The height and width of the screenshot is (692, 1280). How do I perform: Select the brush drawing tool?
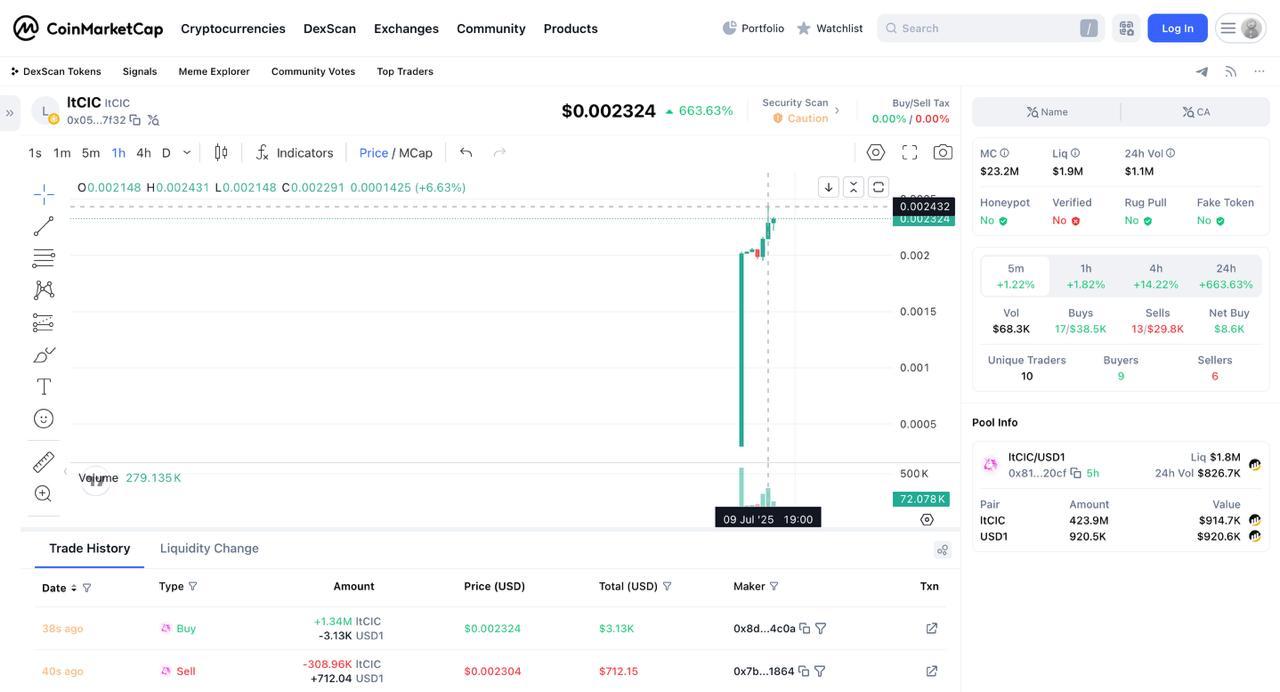pos(44,354)
